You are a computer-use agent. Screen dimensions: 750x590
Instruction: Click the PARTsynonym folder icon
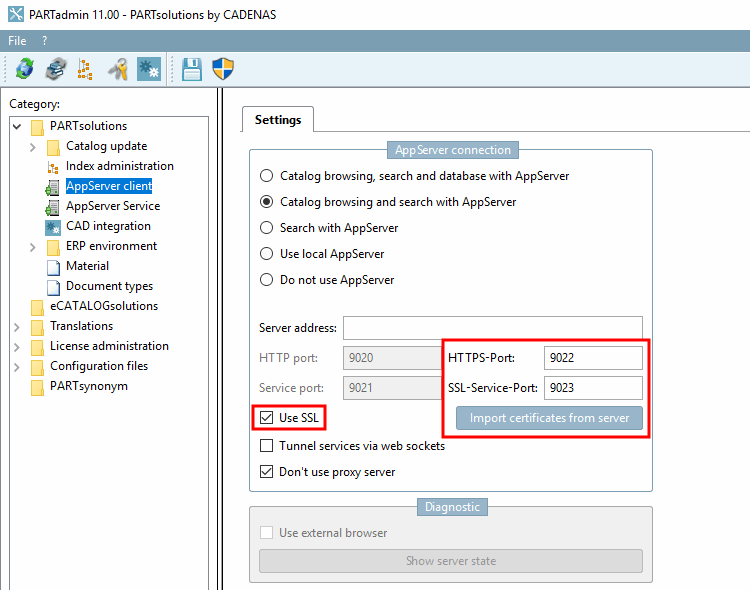click(x=37, y=387)
